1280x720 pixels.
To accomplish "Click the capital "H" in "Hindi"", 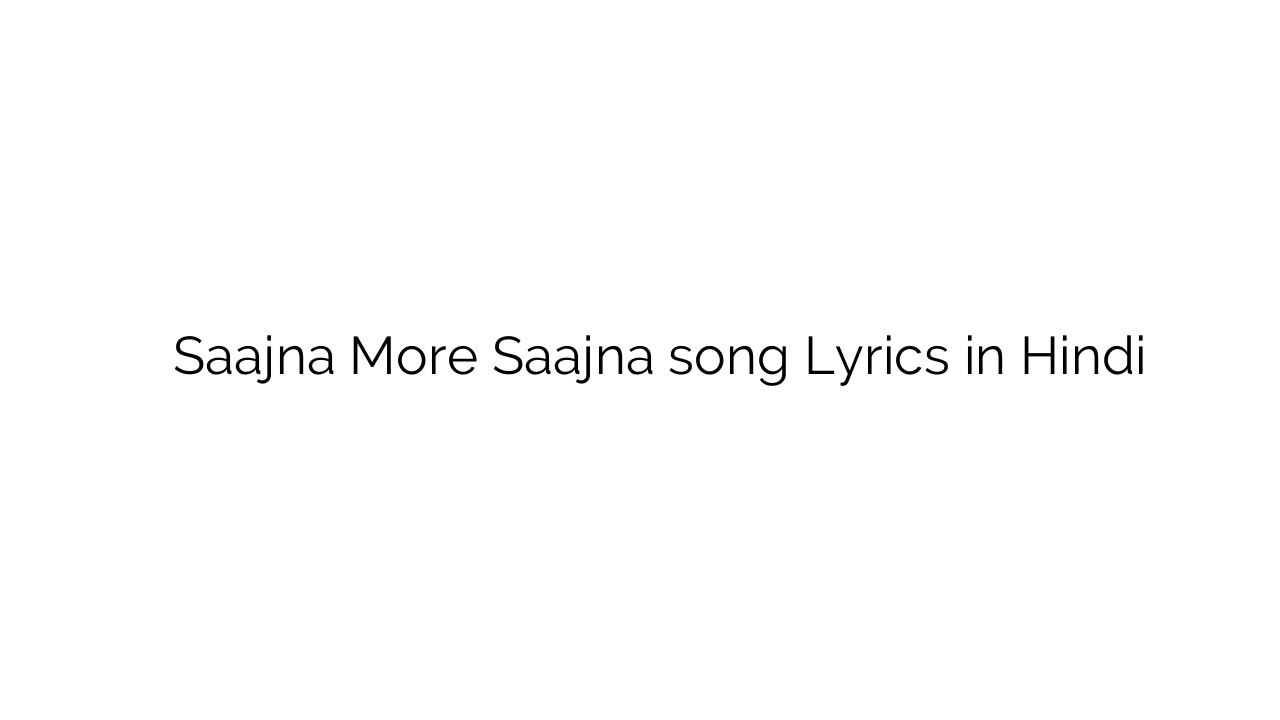I will (x=1037, y=357).
